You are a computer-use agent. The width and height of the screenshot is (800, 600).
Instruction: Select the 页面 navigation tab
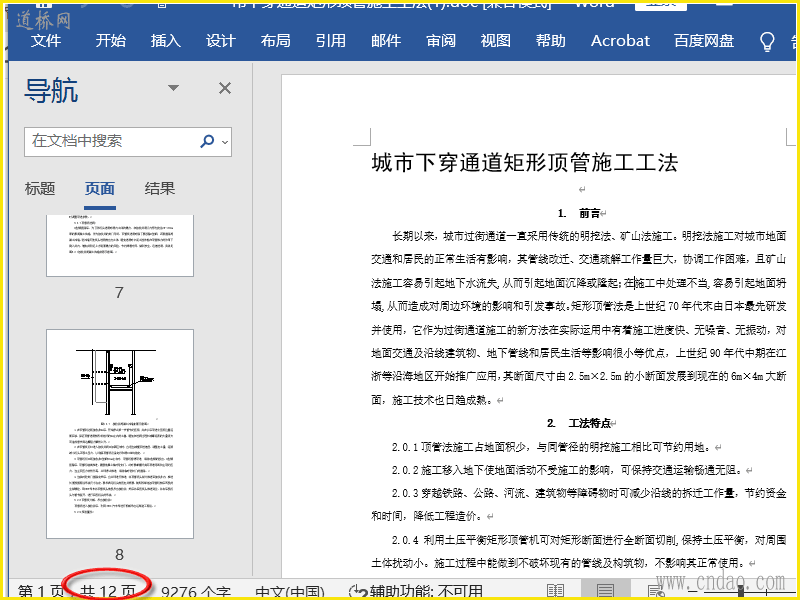[x=100, y=189]
